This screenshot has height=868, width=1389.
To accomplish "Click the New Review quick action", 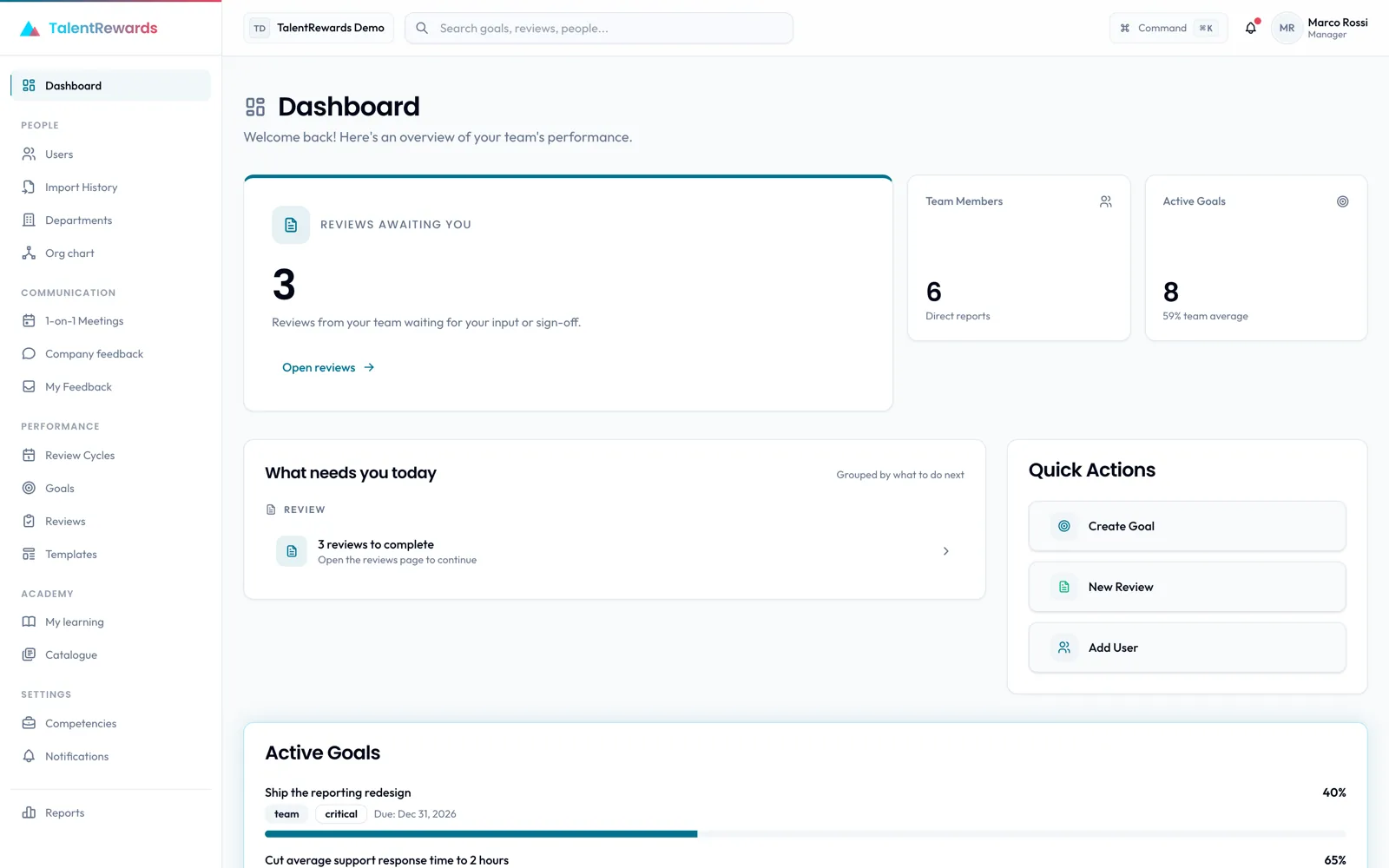I will (x=1187, y=587).
